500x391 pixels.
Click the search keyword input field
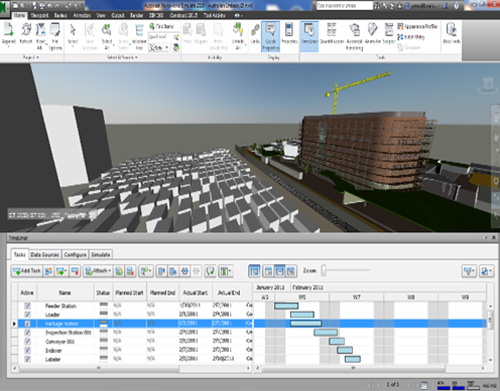coord(344,5)
